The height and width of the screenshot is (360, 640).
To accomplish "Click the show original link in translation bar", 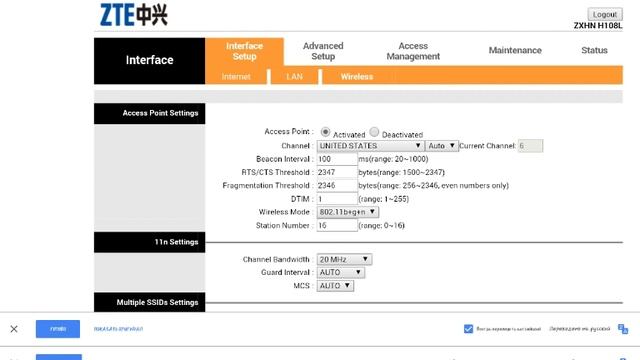I will [118, 329].
